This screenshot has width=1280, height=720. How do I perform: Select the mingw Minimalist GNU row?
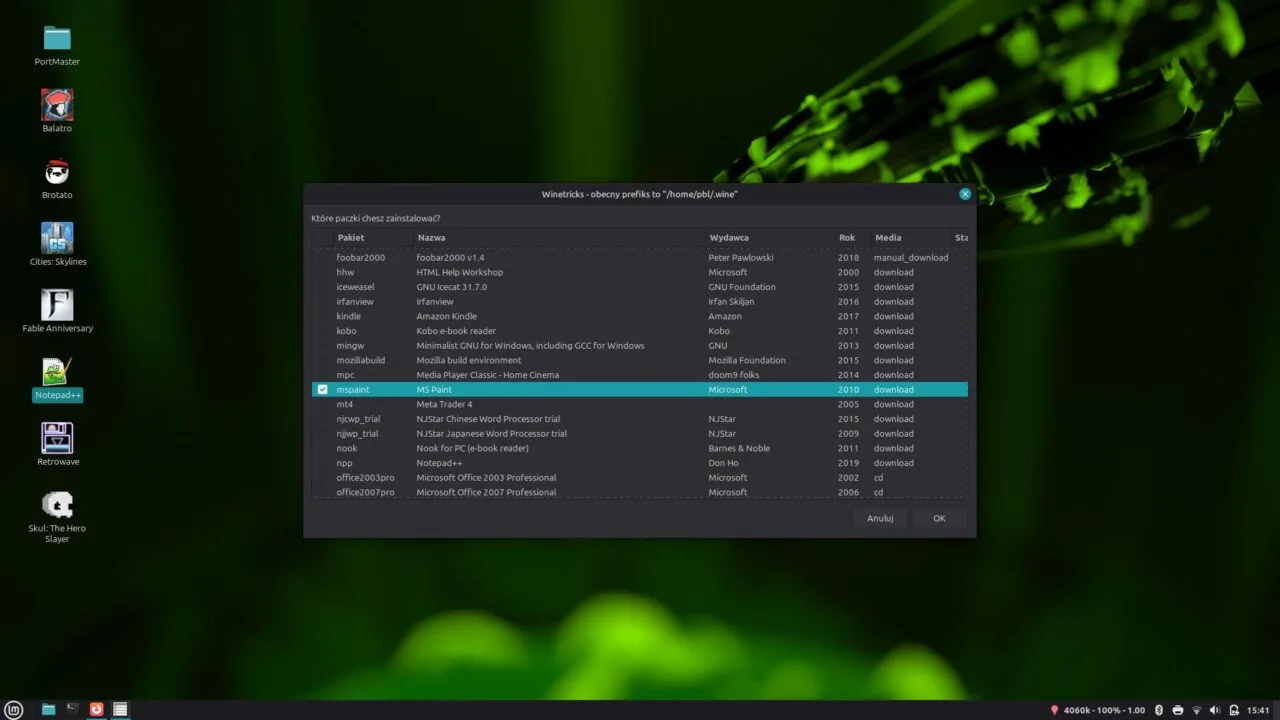[x=640, y=346]
